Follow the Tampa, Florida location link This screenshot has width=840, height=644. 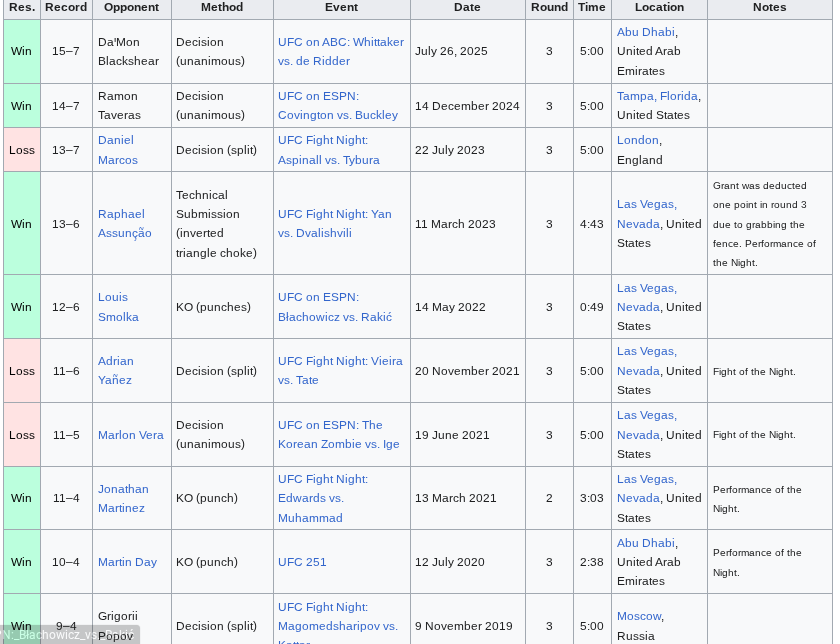657,96
